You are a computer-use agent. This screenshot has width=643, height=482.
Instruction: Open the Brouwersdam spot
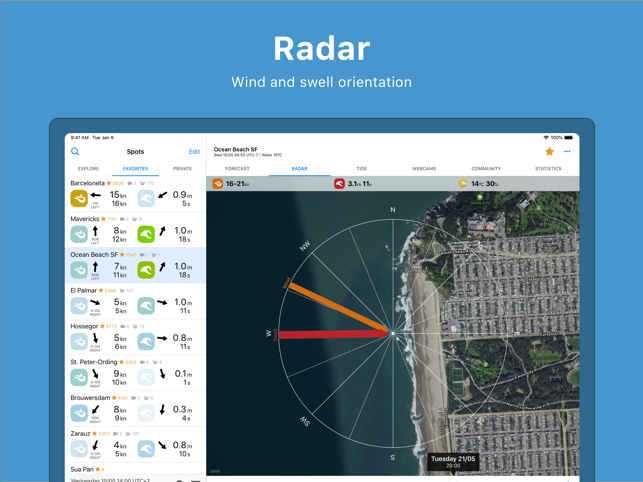pos(135,409)
